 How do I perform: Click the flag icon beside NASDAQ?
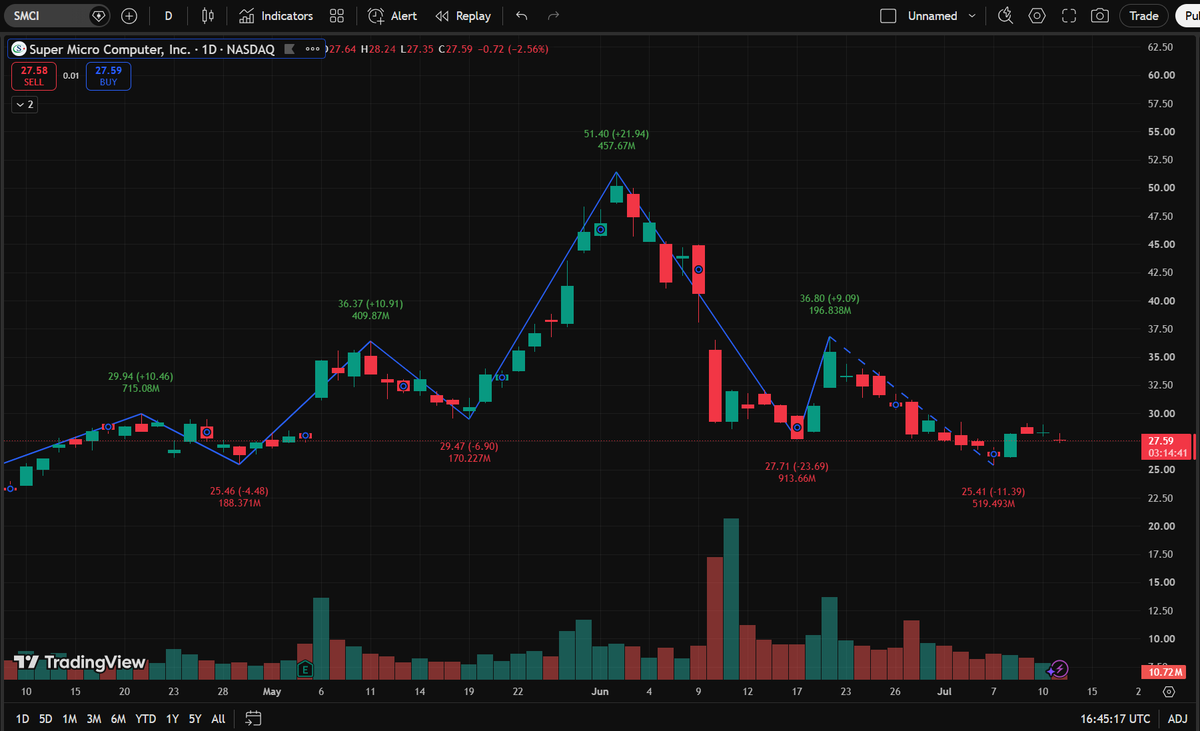click(x=290, y=48)
